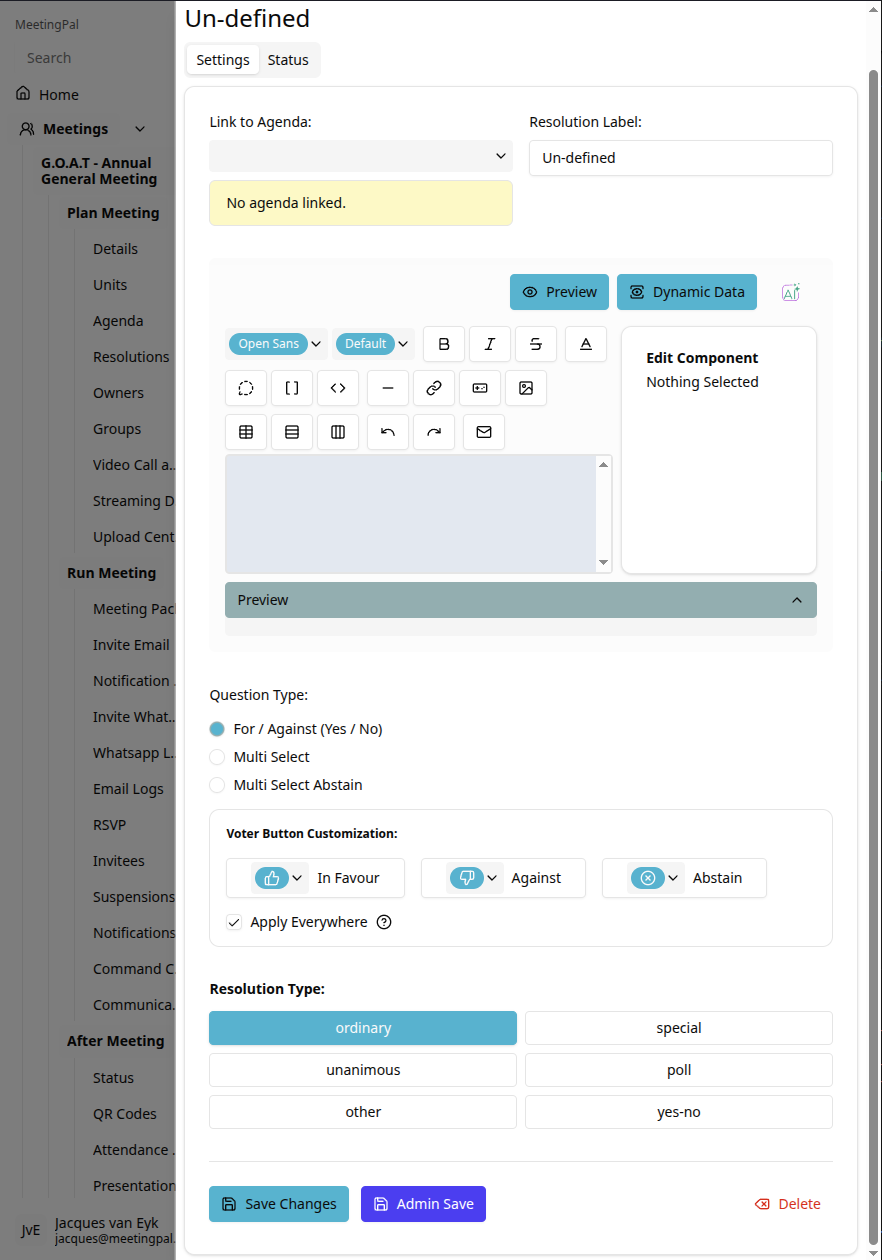
Task: Select the special resolution type
Action: click(x=679, y=1028)
